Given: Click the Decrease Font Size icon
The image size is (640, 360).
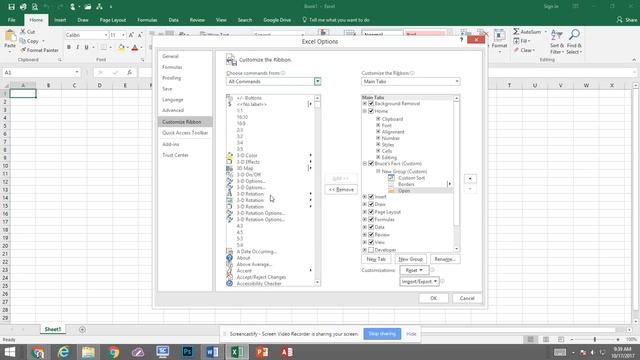Looking at the screenshot, I should 140,36.
